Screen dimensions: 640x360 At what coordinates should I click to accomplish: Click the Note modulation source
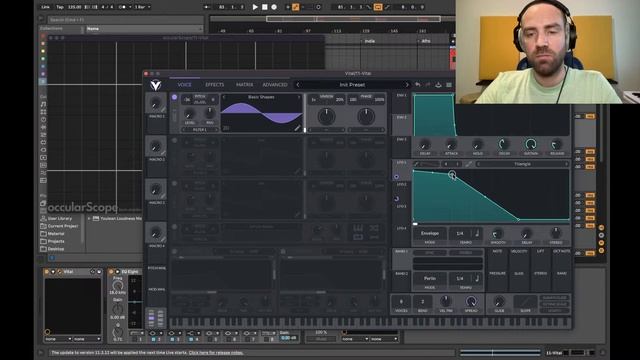497,251
